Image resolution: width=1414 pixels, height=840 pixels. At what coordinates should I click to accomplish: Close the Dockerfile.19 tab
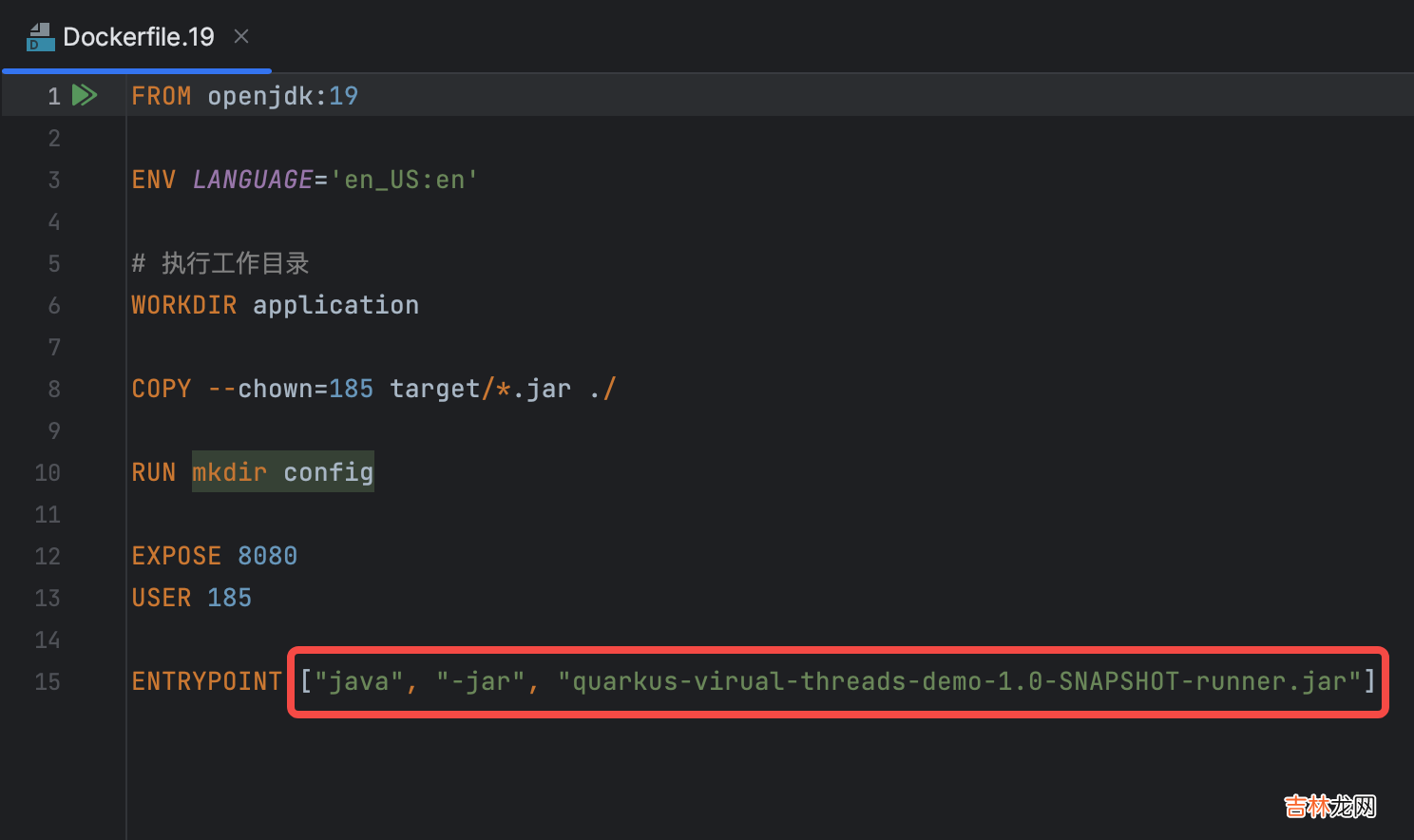pos(241,36)
